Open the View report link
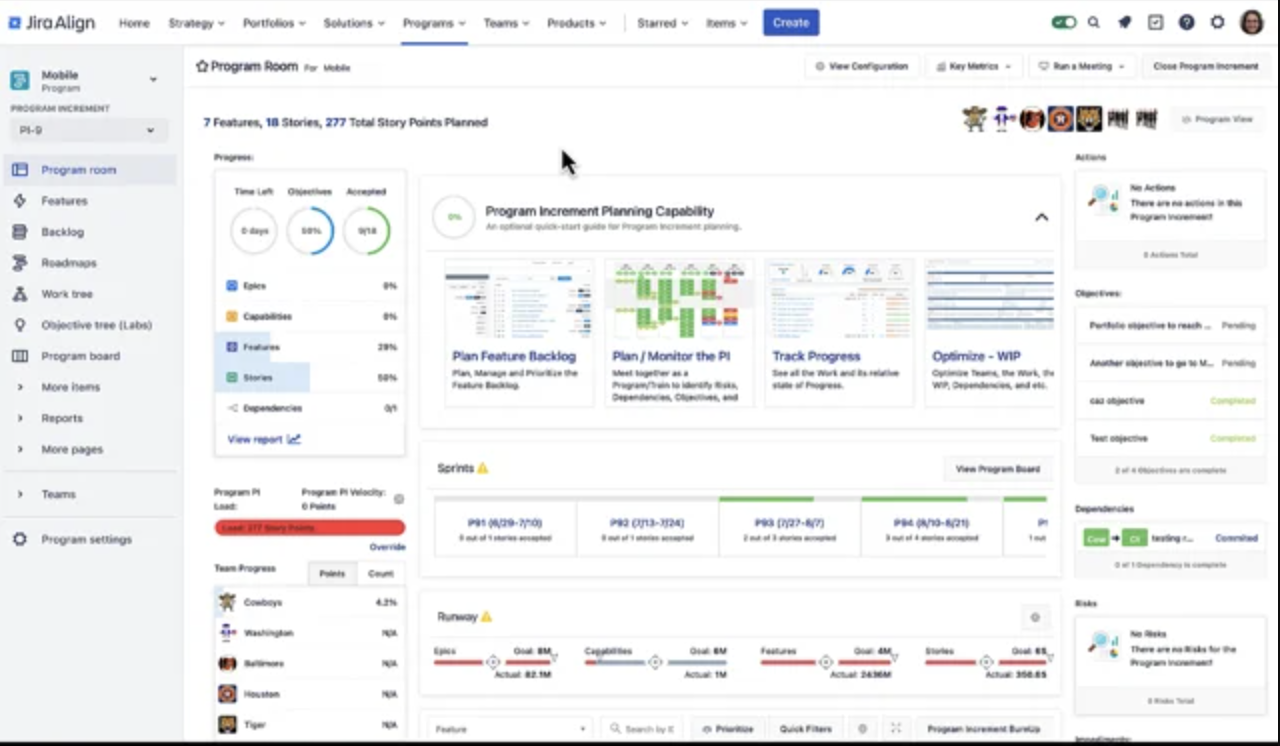 coord(264,439)
